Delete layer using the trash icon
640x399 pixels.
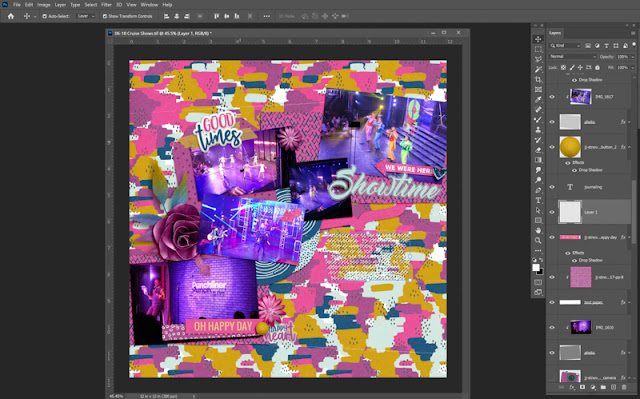tap(624, 387)
